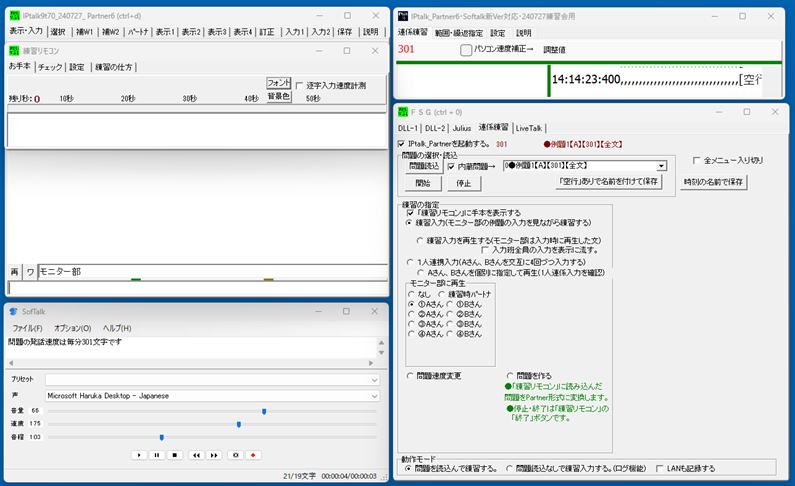Expand the 声 voice selection dropdown
This screenshot has width=795, height=486.
(374, 396)
